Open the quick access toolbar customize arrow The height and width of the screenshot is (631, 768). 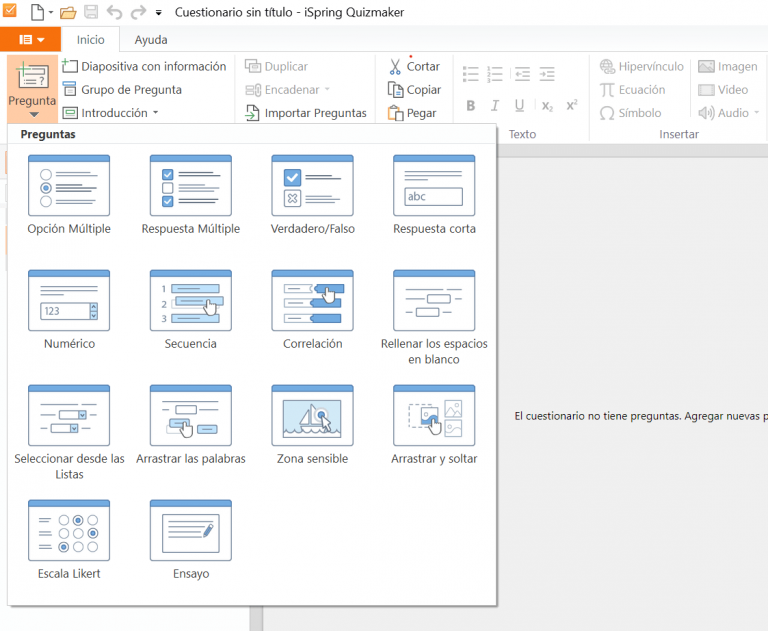click(x=159, y=13)
